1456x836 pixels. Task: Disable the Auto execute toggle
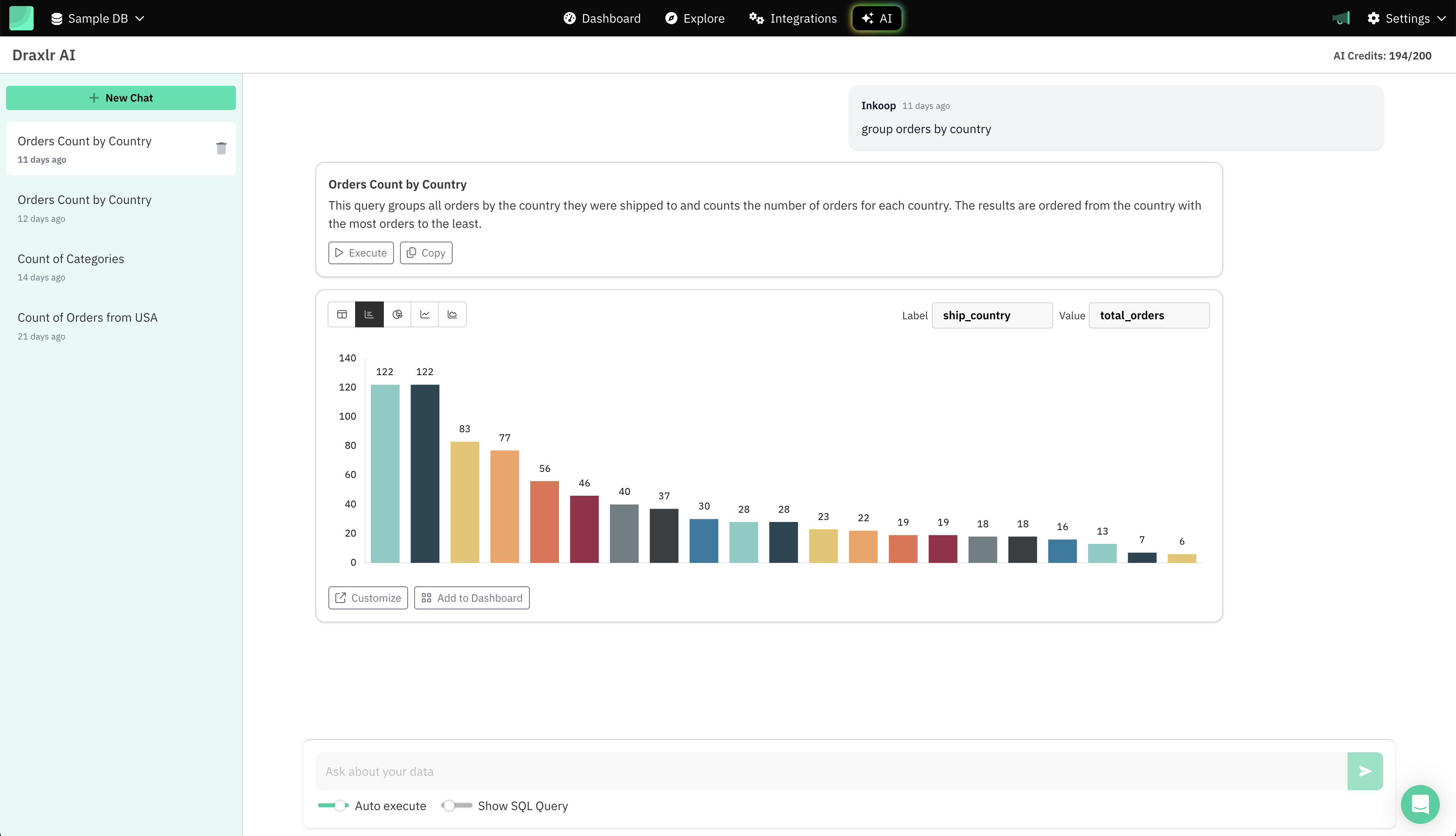click(x=333, y=806)
